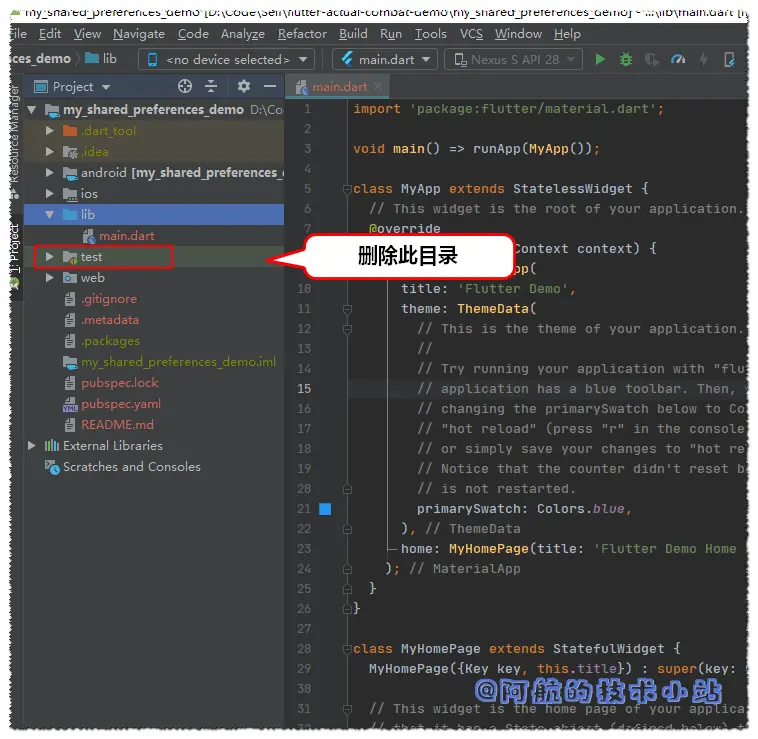
Task: Open the Build menu
Action: coord(353,34)
